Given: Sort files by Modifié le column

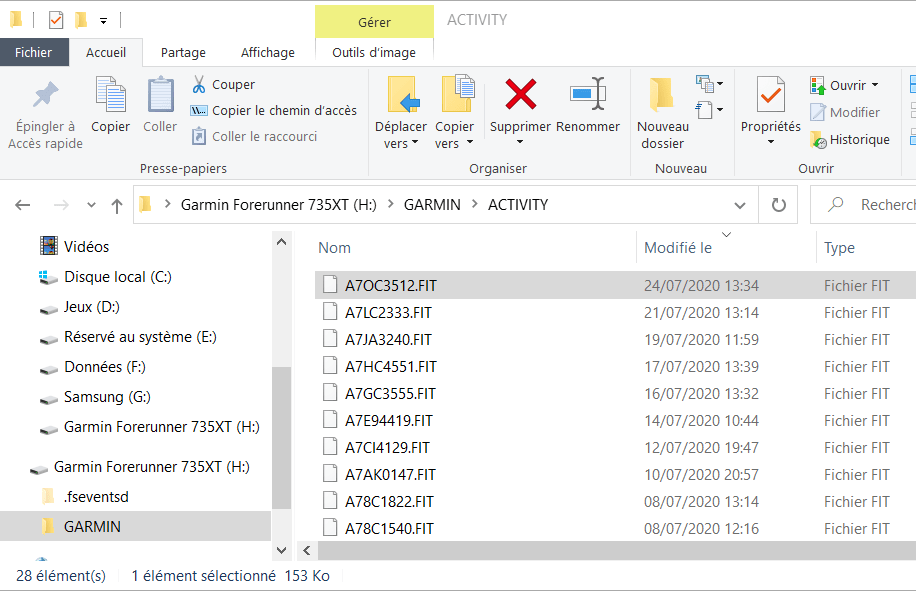Looking at the screenshot, I should [x=678, y=248].
